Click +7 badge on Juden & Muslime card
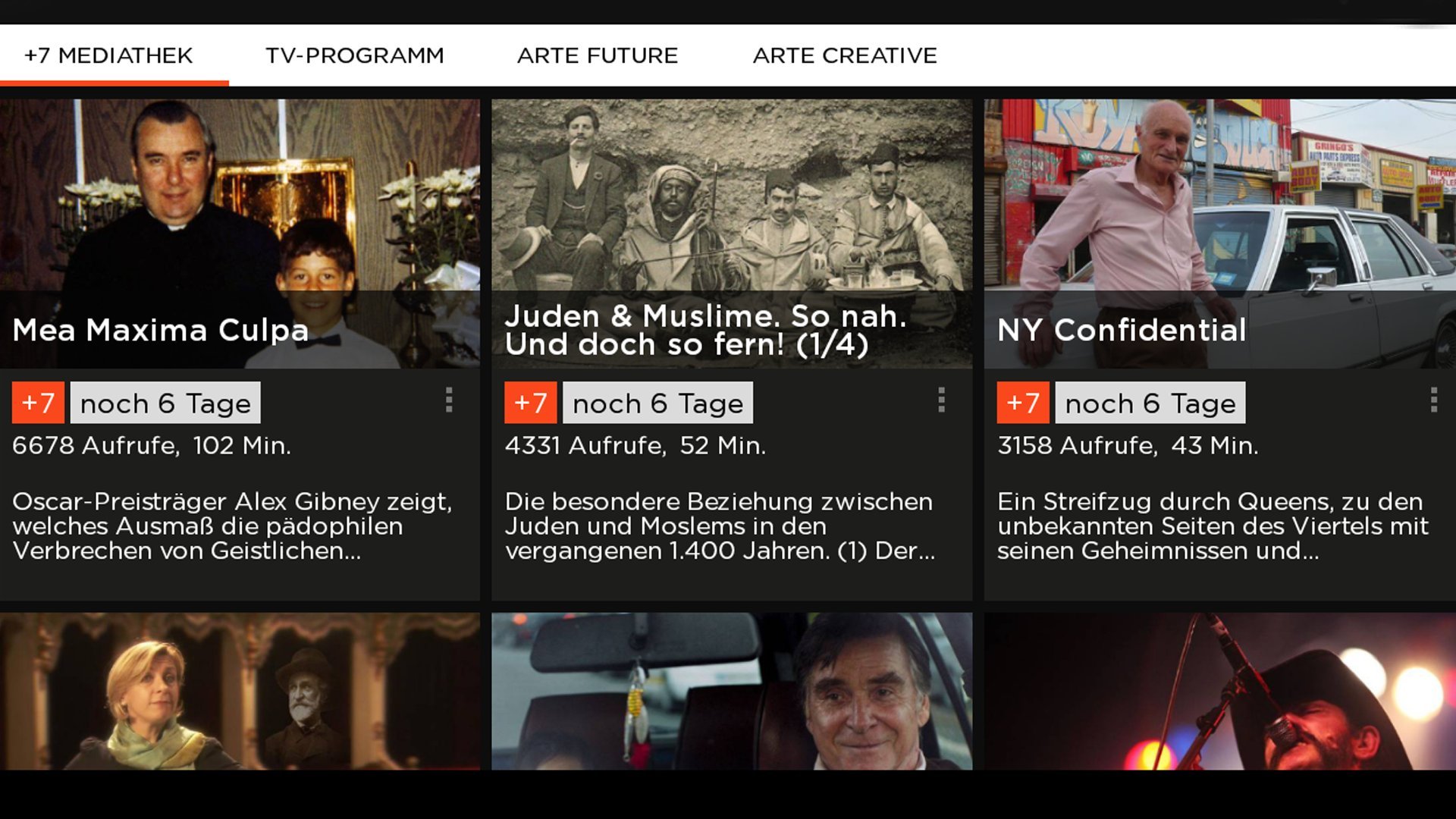1456x819 pixels. [x=530, y=403]
